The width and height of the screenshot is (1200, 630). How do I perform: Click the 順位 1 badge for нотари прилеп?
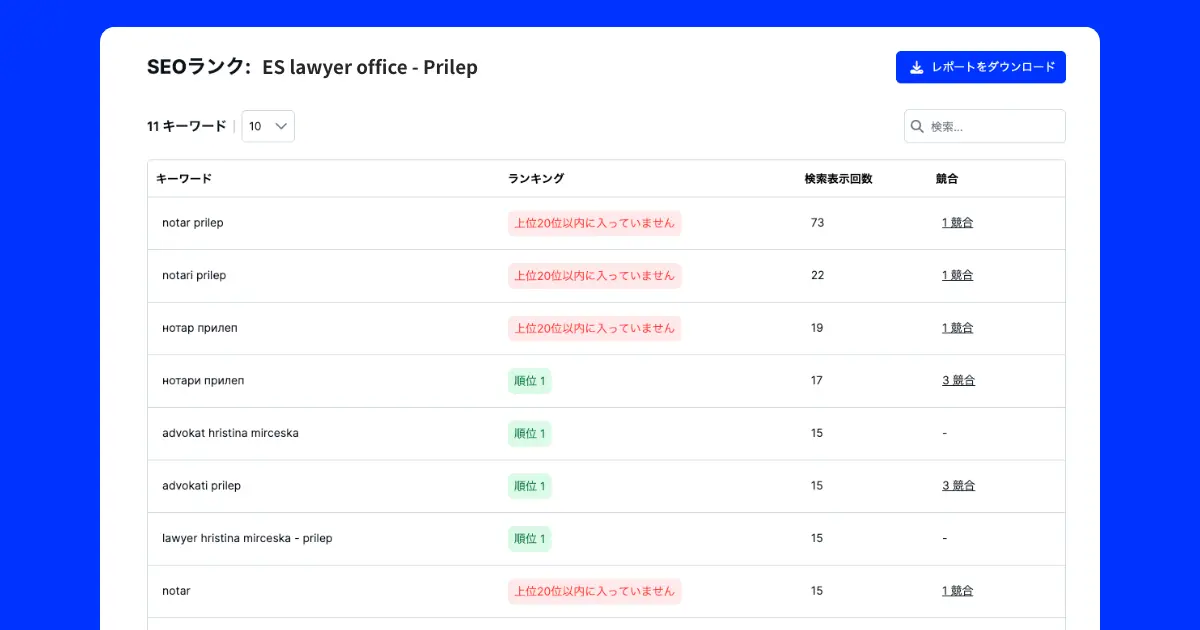coord(529,380)
